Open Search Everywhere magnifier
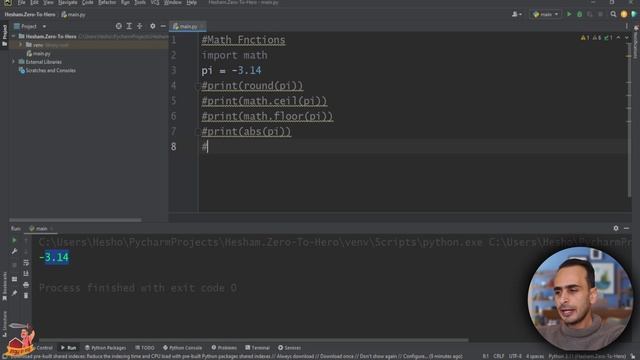This screenshot has width=640, height=360. coord(613,14)
